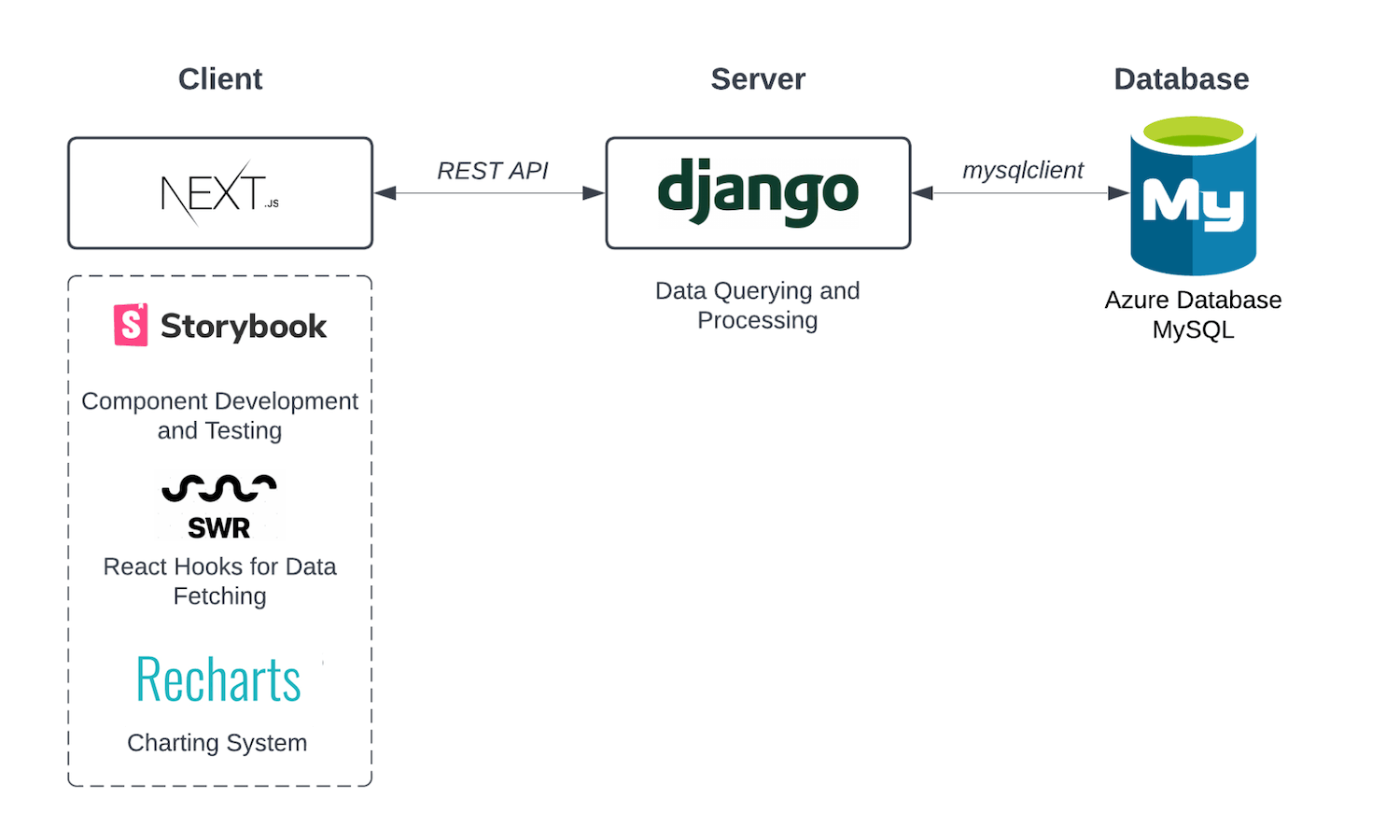Select the 'Charting System' caption
Image resolution: width=1400 pixels, height=840 pixels.
coord(217,743)
